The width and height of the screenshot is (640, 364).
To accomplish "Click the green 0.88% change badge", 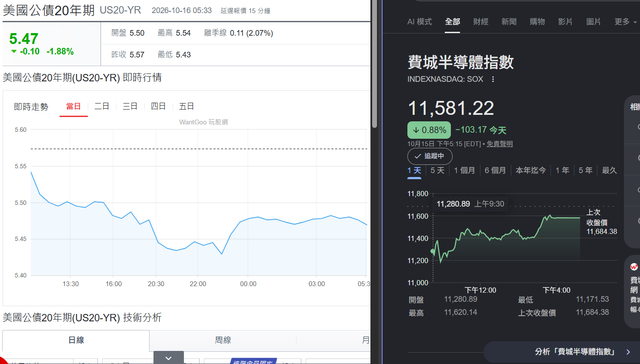I will click(x=429, y=130).
